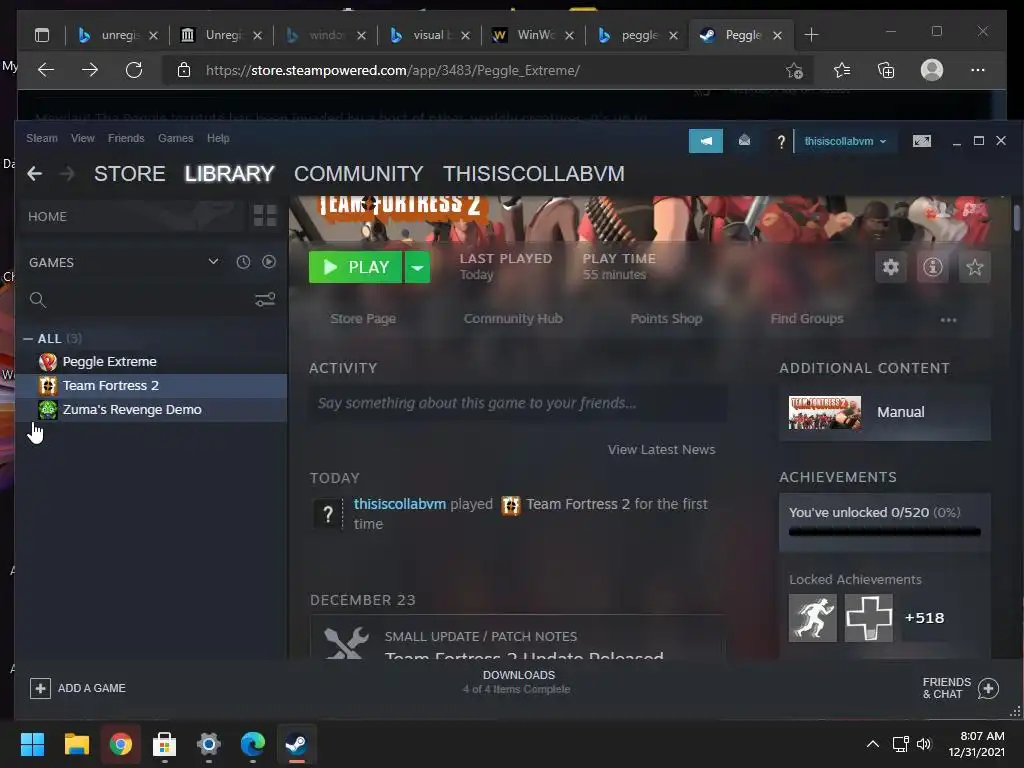Viewport: 1024px width, 768px height.
Task: Go to library HOME
Action: 133,216
